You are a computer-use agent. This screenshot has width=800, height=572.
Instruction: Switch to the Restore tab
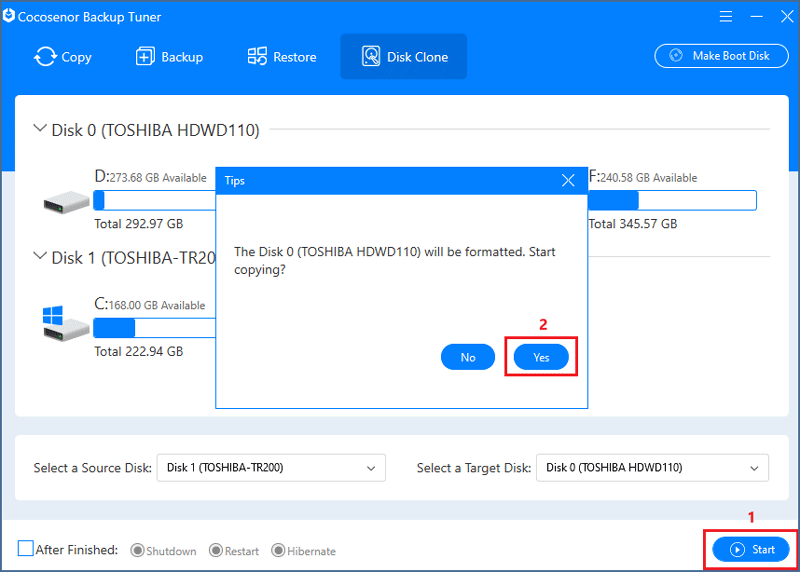pos(282,57)
